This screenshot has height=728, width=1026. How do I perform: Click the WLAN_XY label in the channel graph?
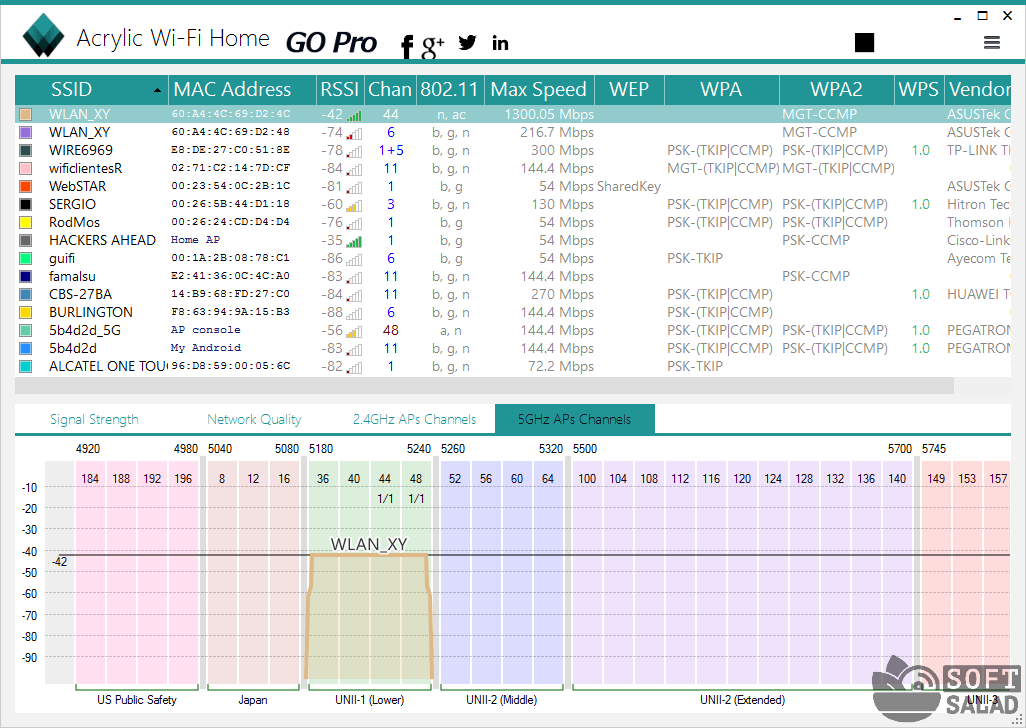click(x=369, y=544)
